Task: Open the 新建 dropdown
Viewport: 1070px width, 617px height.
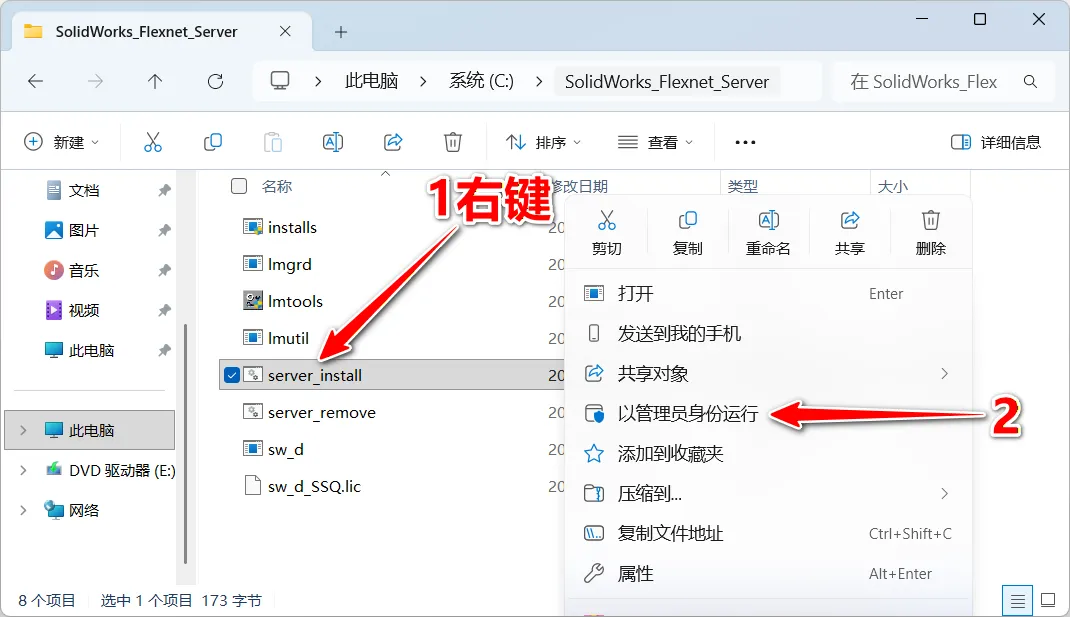Action: click(61, 142)
